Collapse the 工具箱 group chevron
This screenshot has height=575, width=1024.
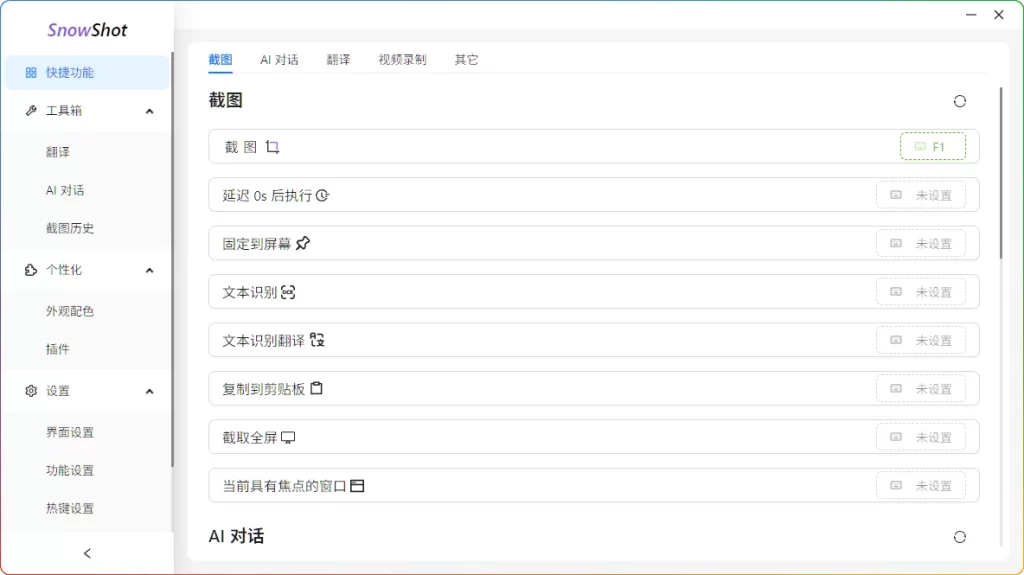point(150,111)
